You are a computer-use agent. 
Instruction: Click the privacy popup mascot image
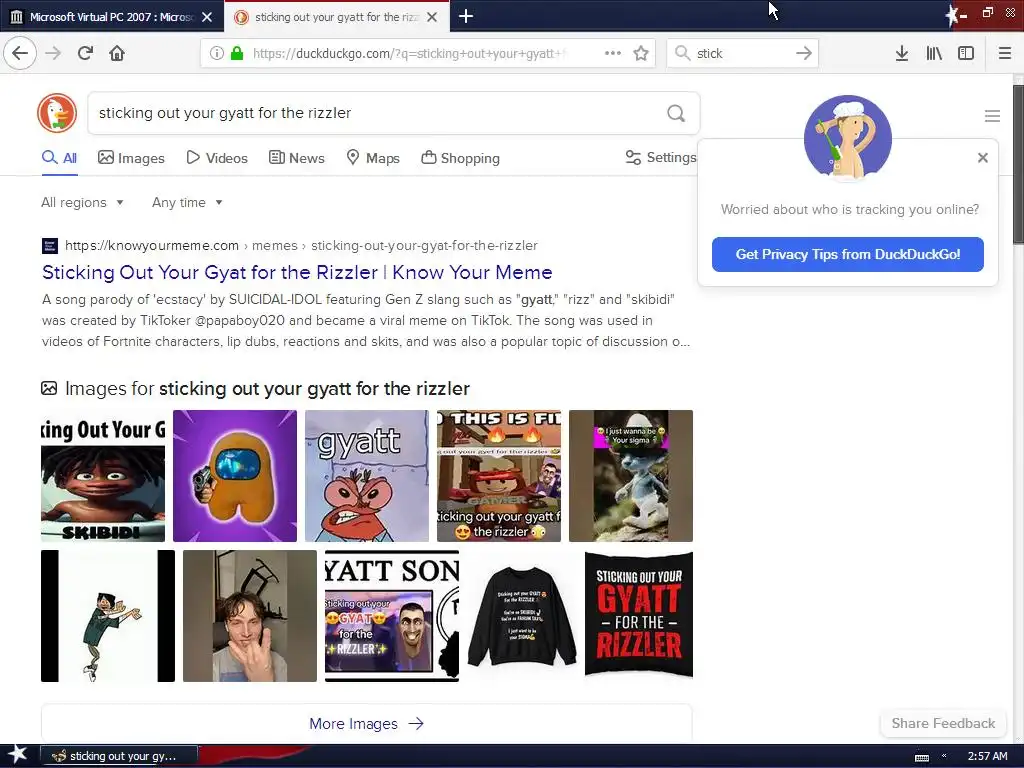coord(848,138)
